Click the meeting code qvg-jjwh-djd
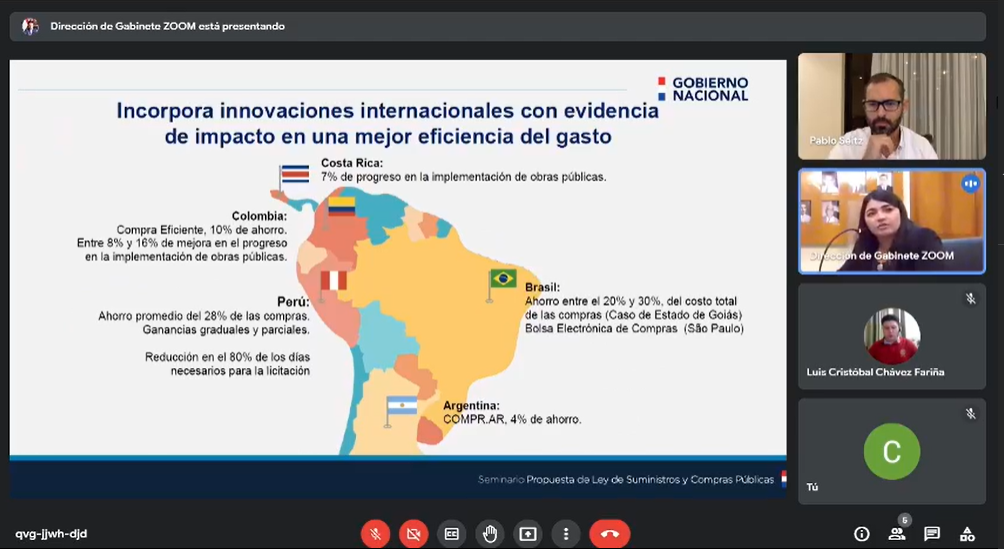 coord(51,534)
